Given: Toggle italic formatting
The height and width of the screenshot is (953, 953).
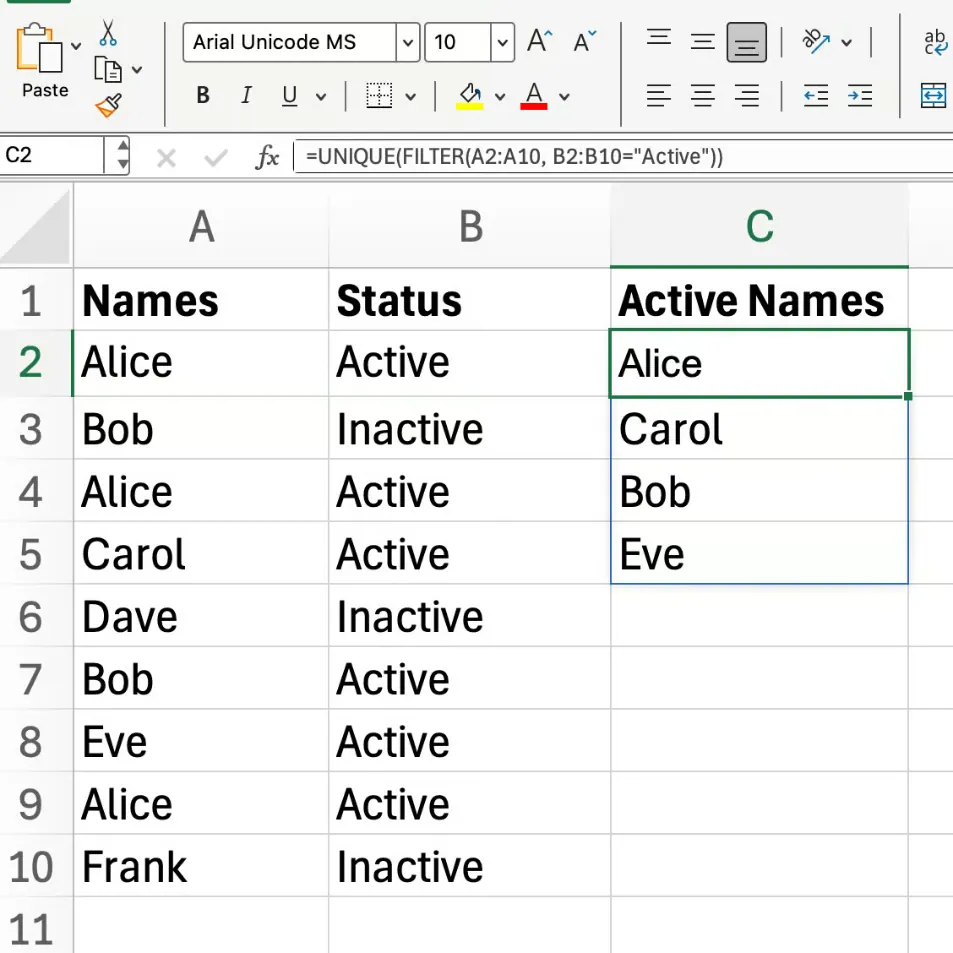Looking at the screenshot, I should click(245, 96).
